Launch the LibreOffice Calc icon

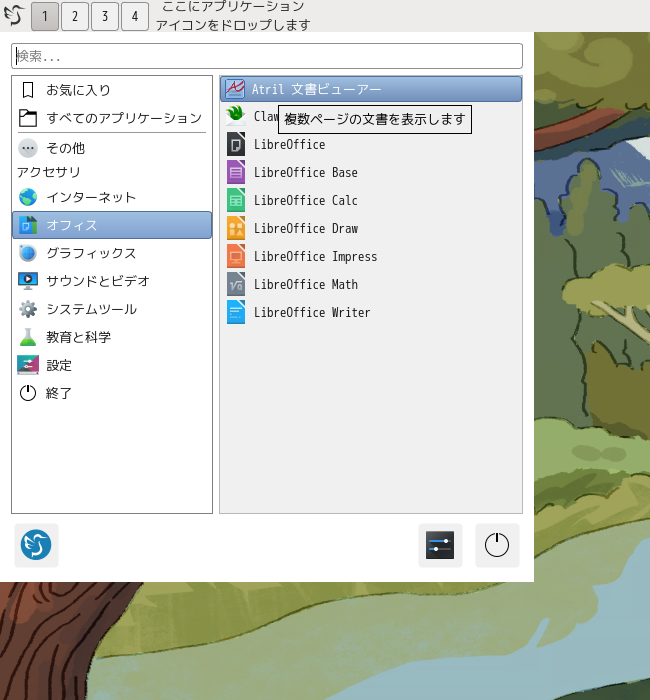pos(236,200)
